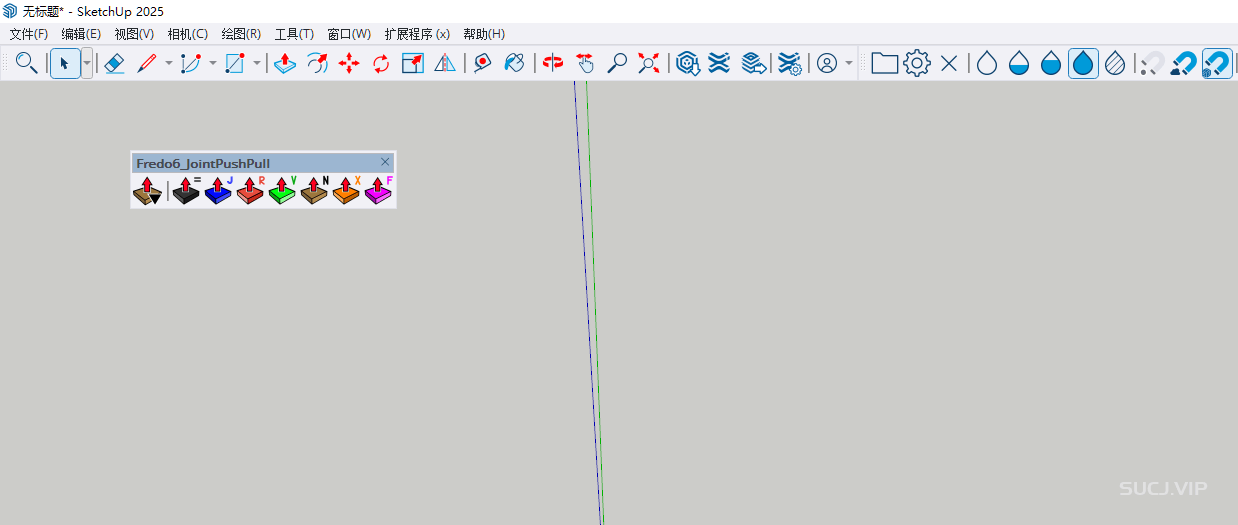This screenshot has width=1238, height=525.
Task: Open the 文件(F) menu
Action: pyautogui.click(x=29, y=34)
